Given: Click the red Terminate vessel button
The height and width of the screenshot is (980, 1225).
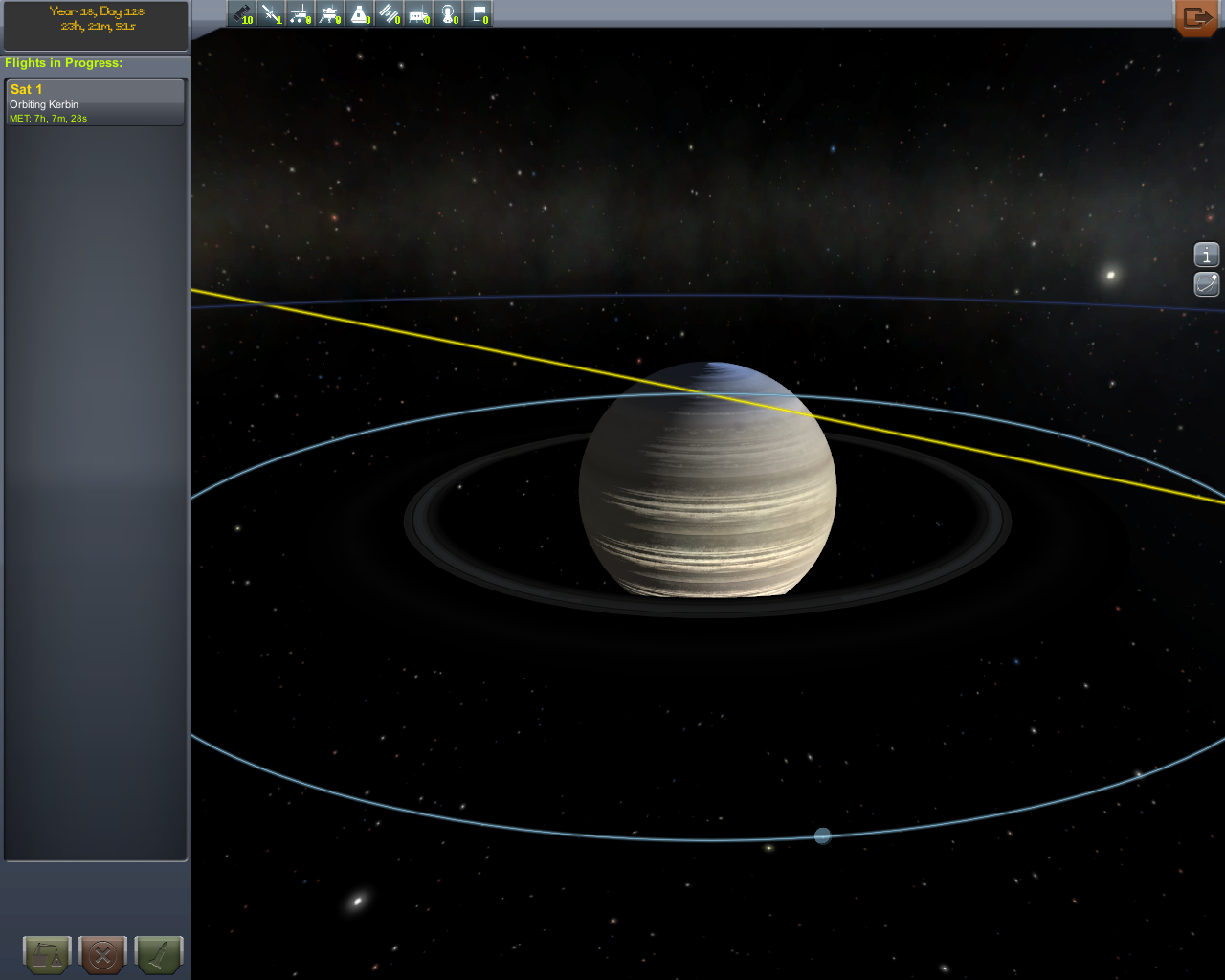Looking at the screenshot, I should click(x=103, y=954).
